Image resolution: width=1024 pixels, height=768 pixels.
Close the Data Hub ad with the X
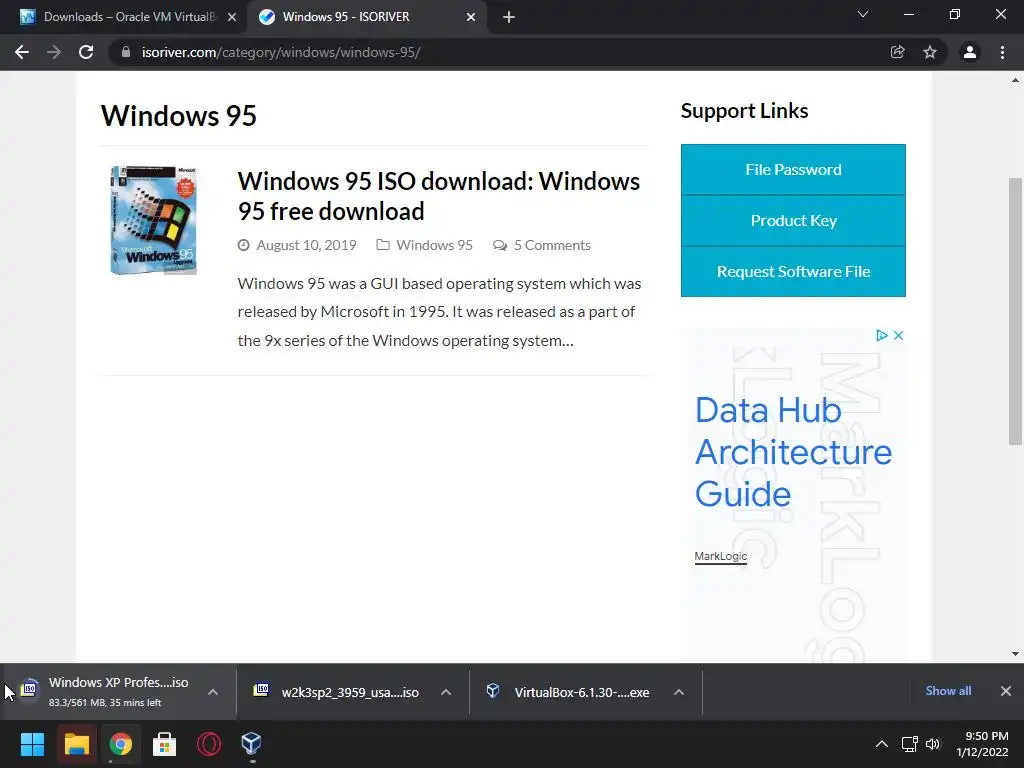click(899, 335)
